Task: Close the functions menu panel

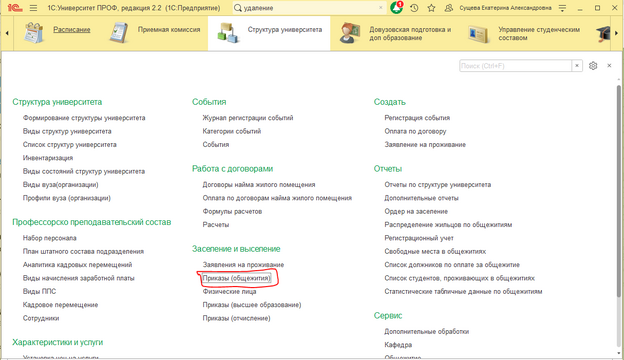Action: (609, 66)
